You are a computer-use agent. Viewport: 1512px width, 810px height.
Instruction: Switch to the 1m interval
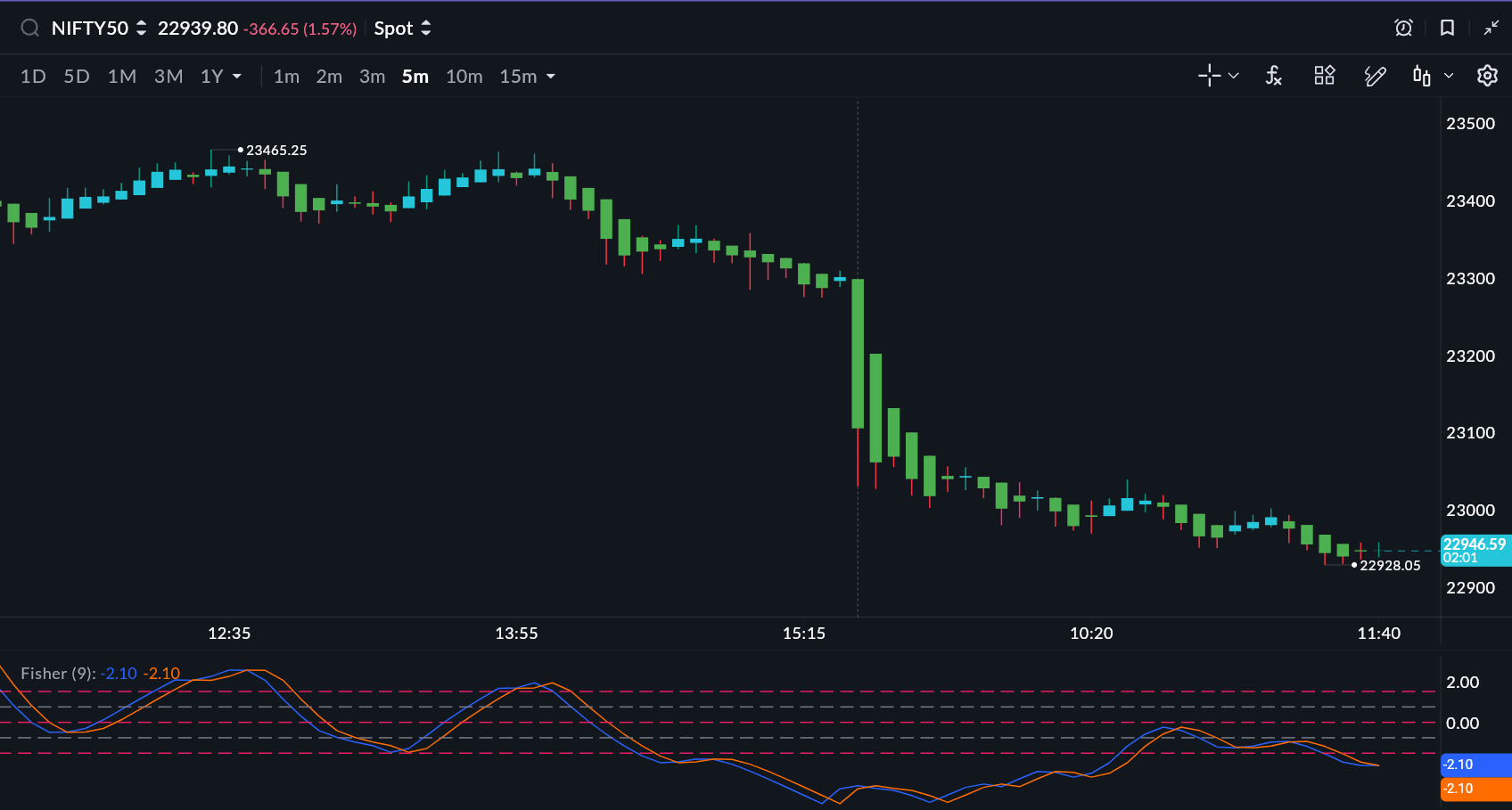tap(286, 77)
